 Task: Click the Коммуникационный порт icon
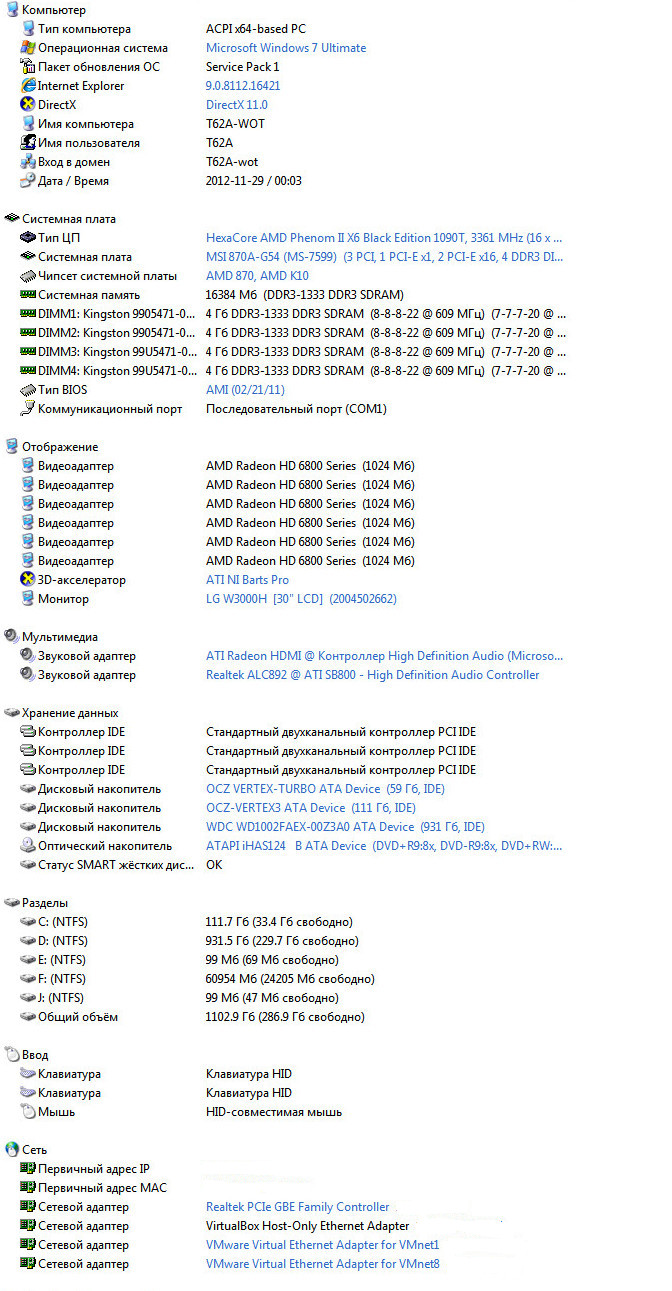point(28,409)
